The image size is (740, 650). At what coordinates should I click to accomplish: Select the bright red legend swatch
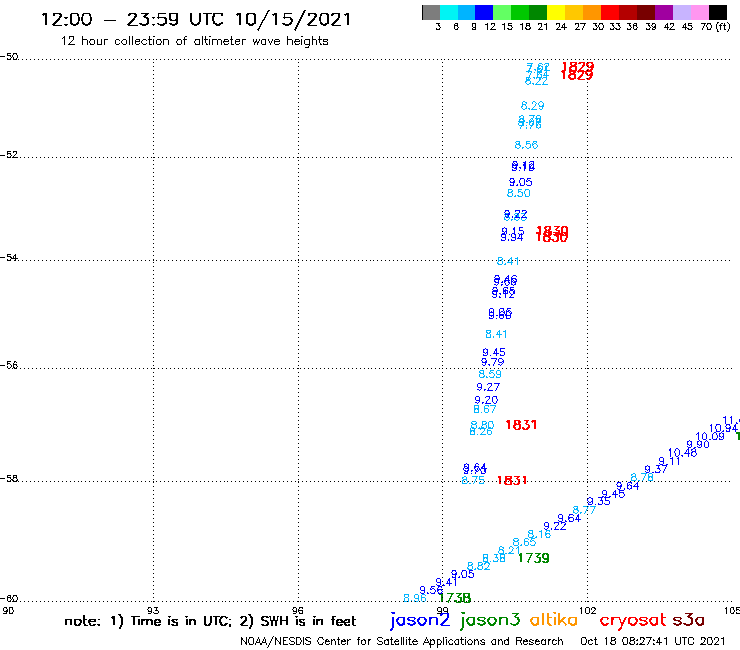(x=610, y=12)
